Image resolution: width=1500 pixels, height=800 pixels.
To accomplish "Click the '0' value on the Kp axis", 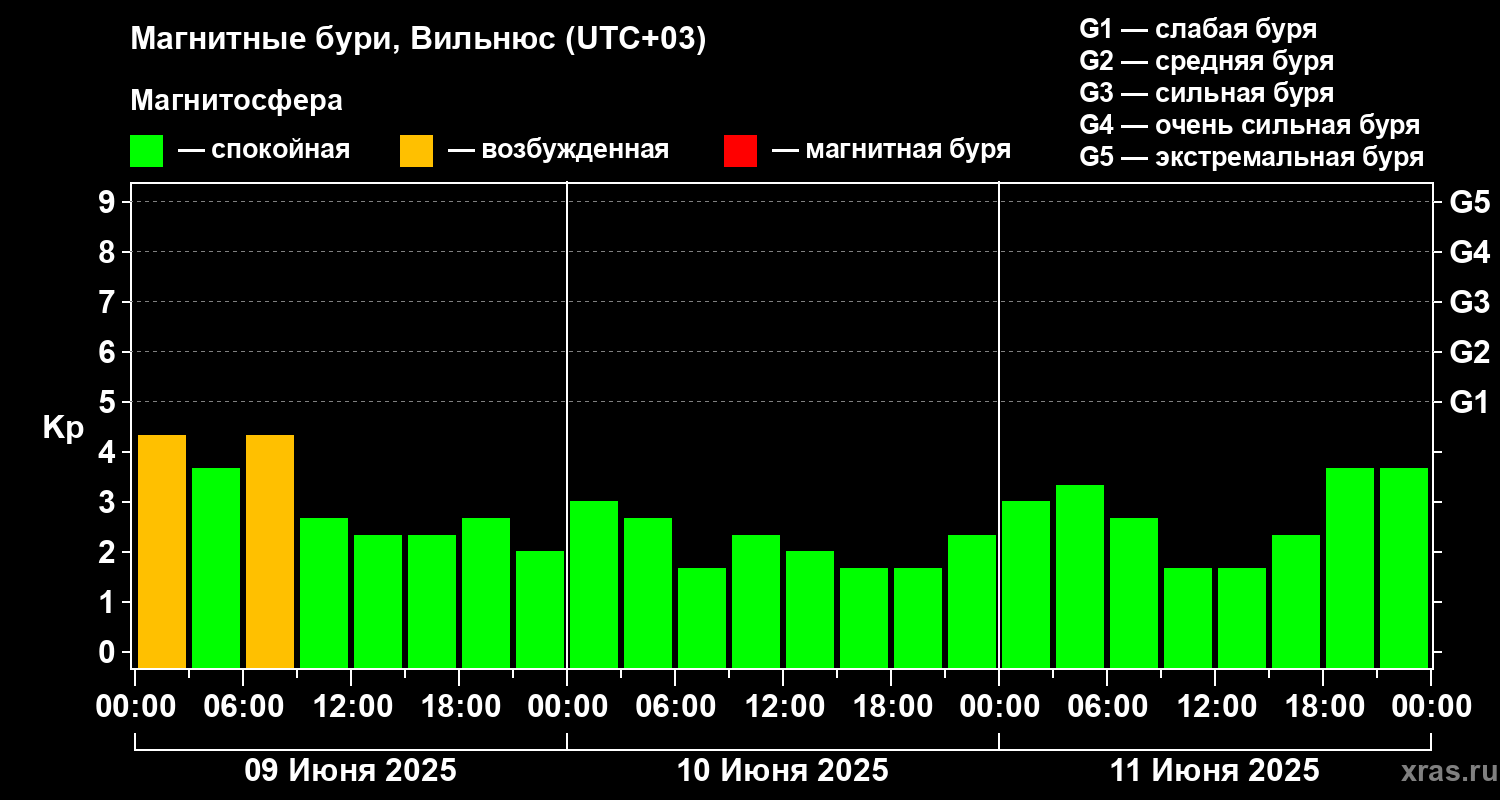I will click(x=109, y=652).
